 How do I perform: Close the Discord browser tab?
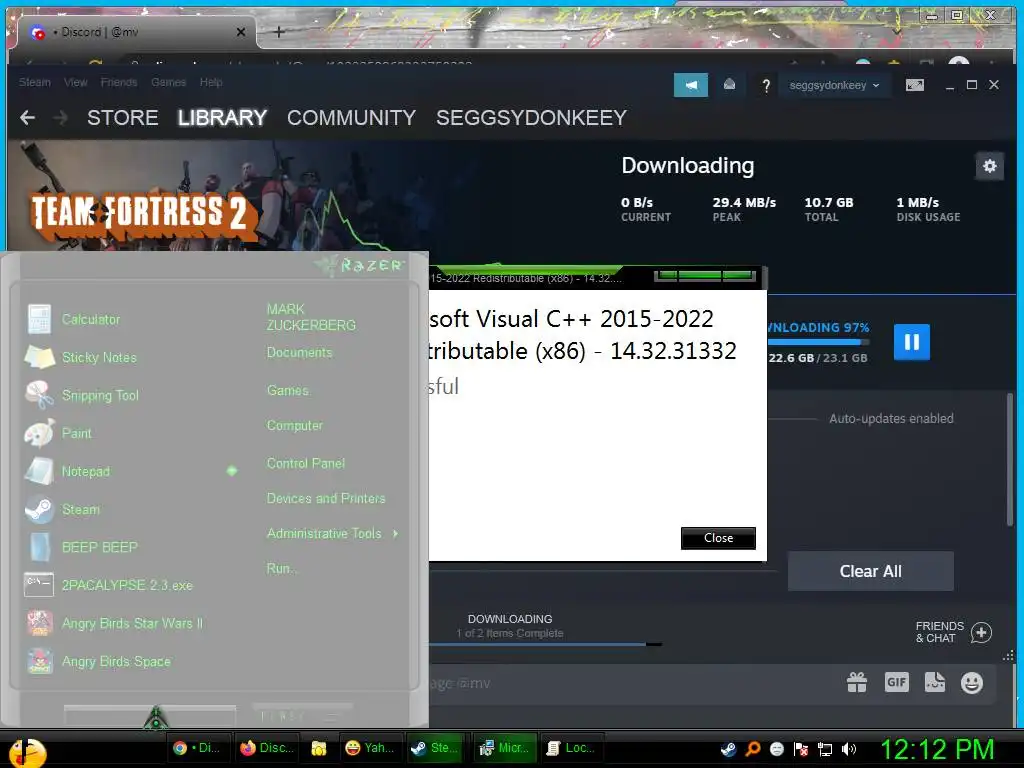click(x=240, y=32)
